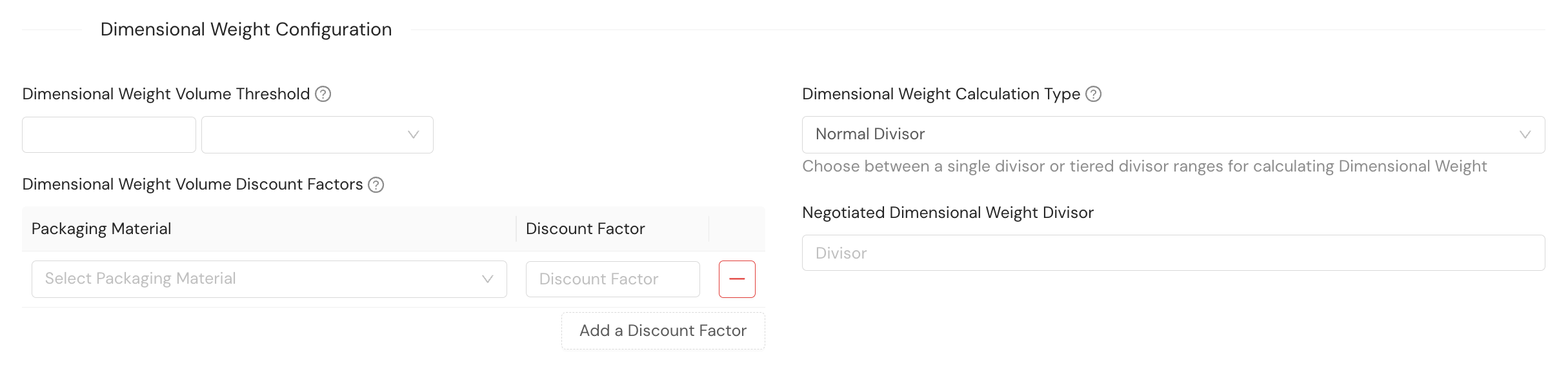
Task: Click help icon beside Volume Threshold label
Action: click(323, 94)
